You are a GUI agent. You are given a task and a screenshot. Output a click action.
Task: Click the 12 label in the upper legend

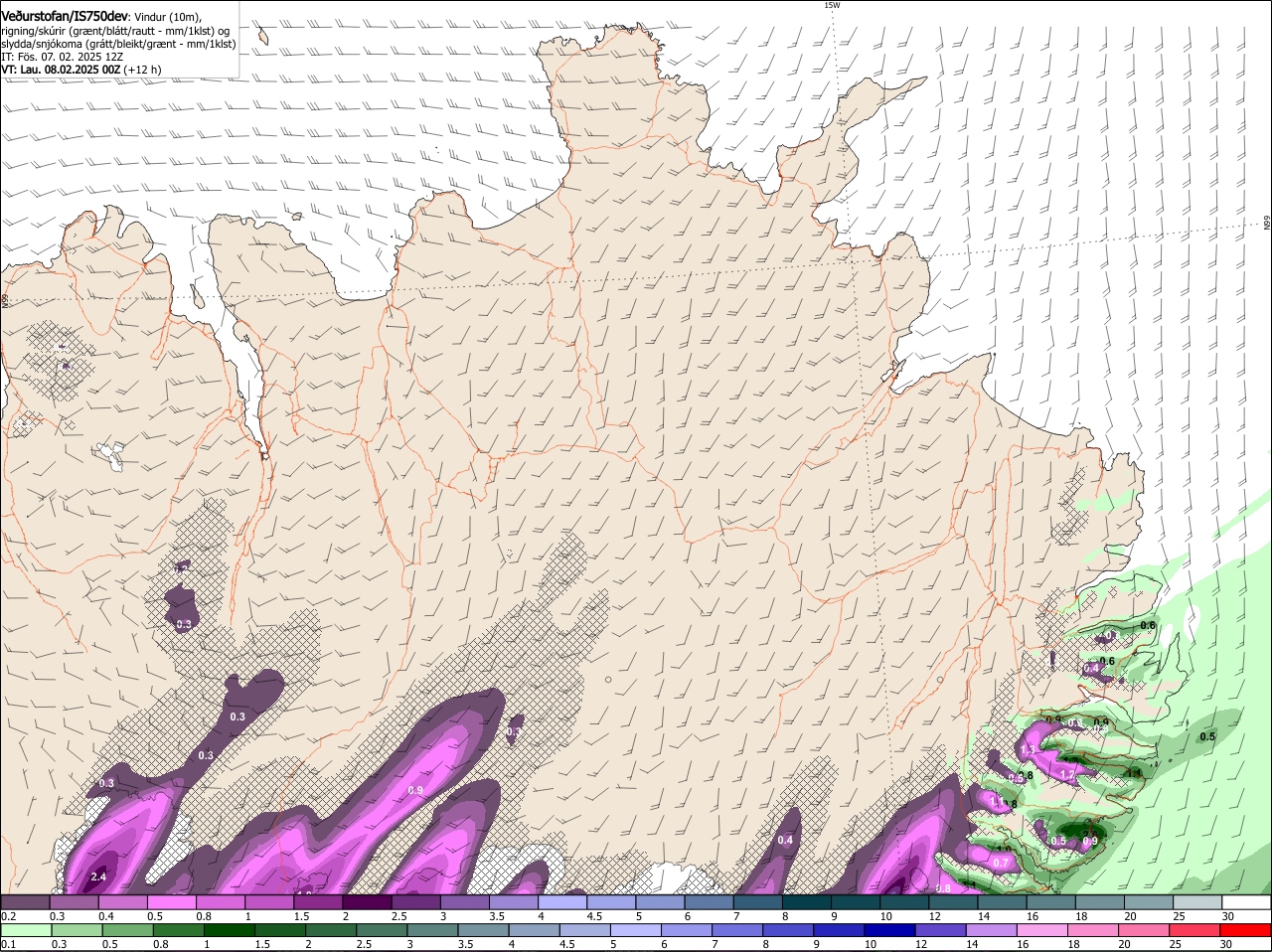[x=934, y=916]
